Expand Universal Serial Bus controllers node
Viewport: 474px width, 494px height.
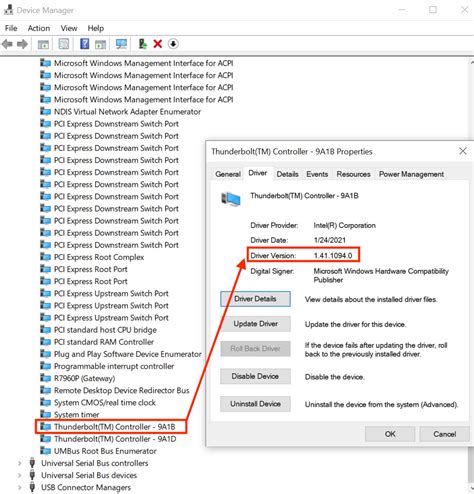20,463
